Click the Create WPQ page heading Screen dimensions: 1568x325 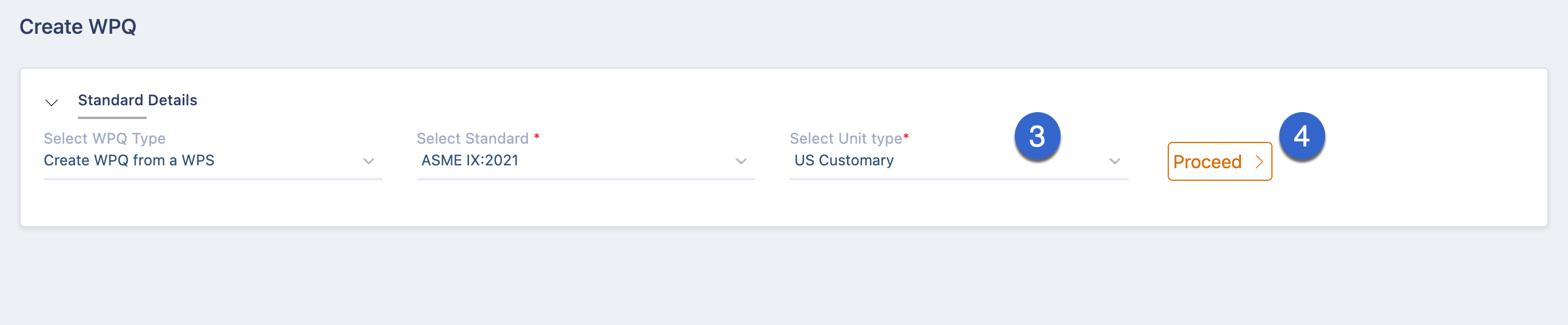pos(78,27)
